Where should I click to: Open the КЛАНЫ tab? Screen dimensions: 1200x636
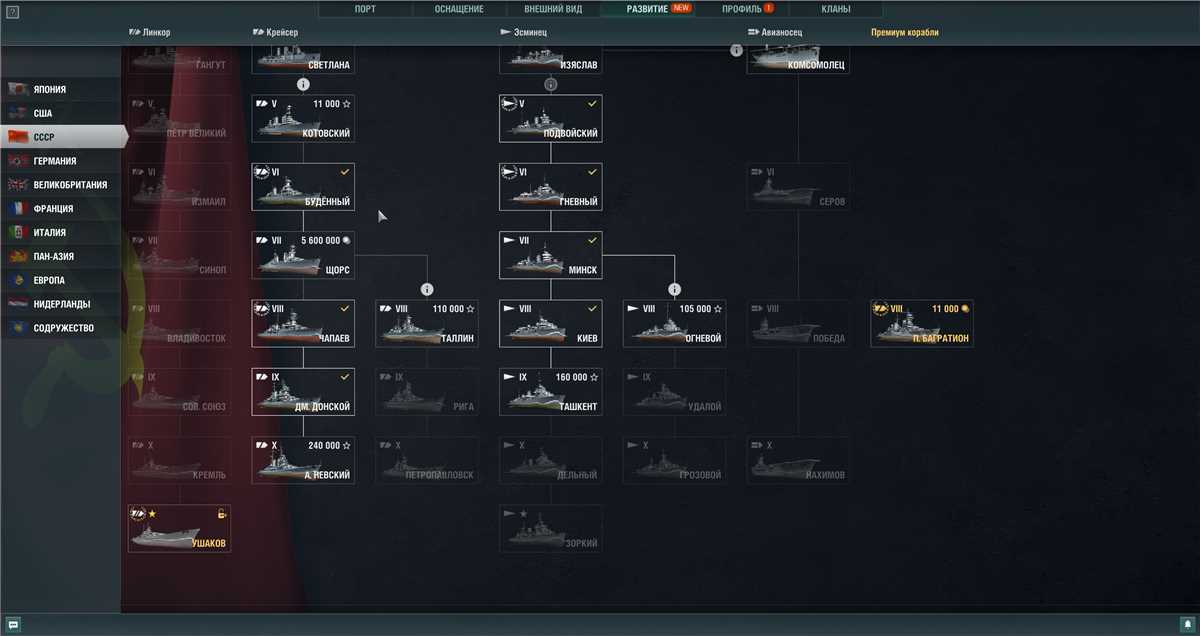(x=835, y=9)
